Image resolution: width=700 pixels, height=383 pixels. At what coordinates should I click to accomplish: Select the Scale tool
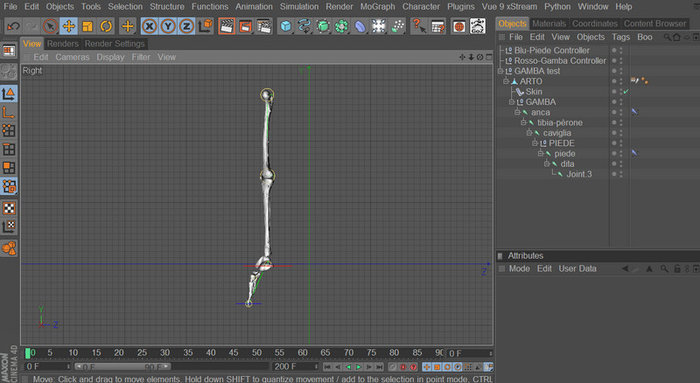88,26
